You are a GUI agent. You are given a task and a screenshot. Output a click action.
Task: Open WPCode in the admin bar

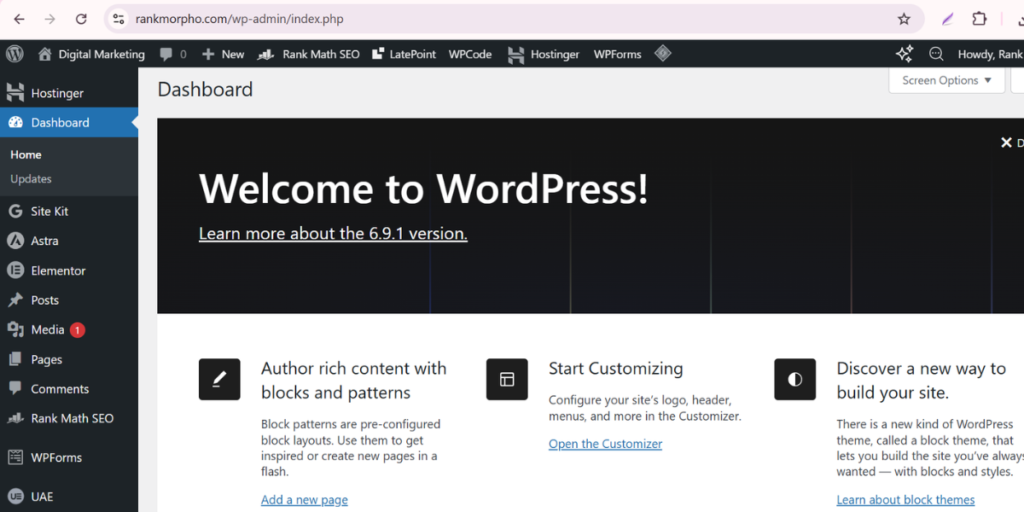coord(470,54)
